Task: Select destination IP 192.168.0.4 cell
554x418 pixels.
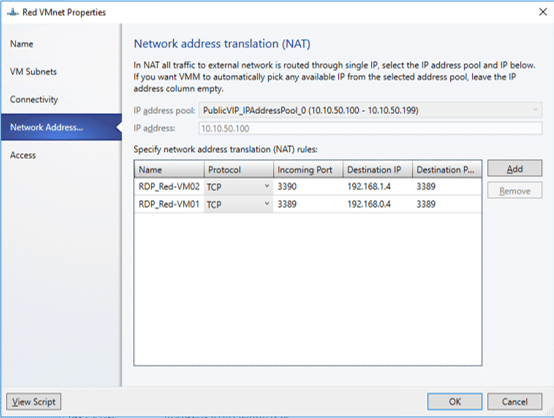Action: point(377,204)
